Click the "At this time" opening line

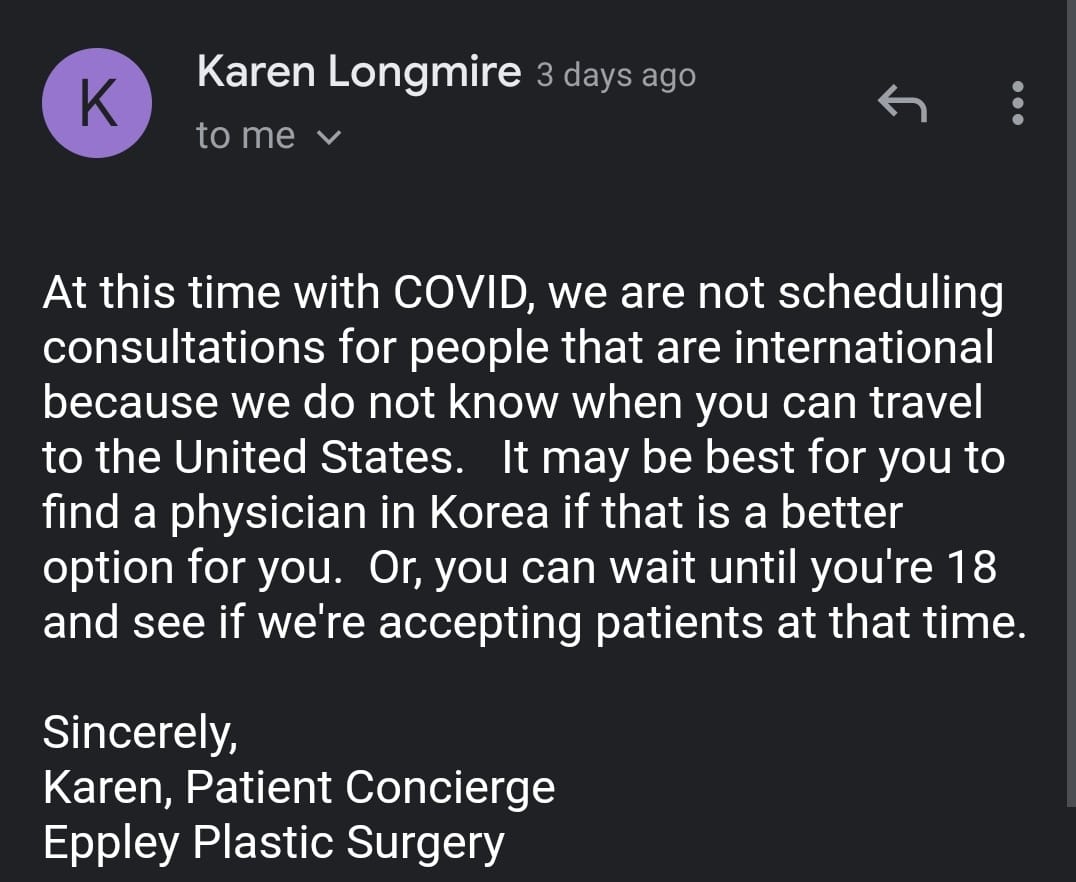point(522,292)
